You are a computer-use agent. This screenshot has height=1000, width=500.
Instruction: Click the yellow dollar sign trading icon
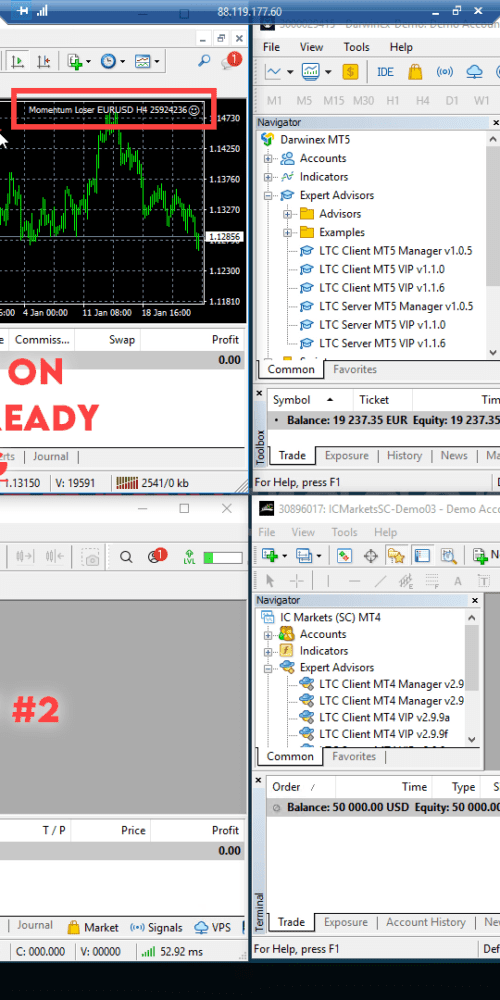[x=350, y=72]
